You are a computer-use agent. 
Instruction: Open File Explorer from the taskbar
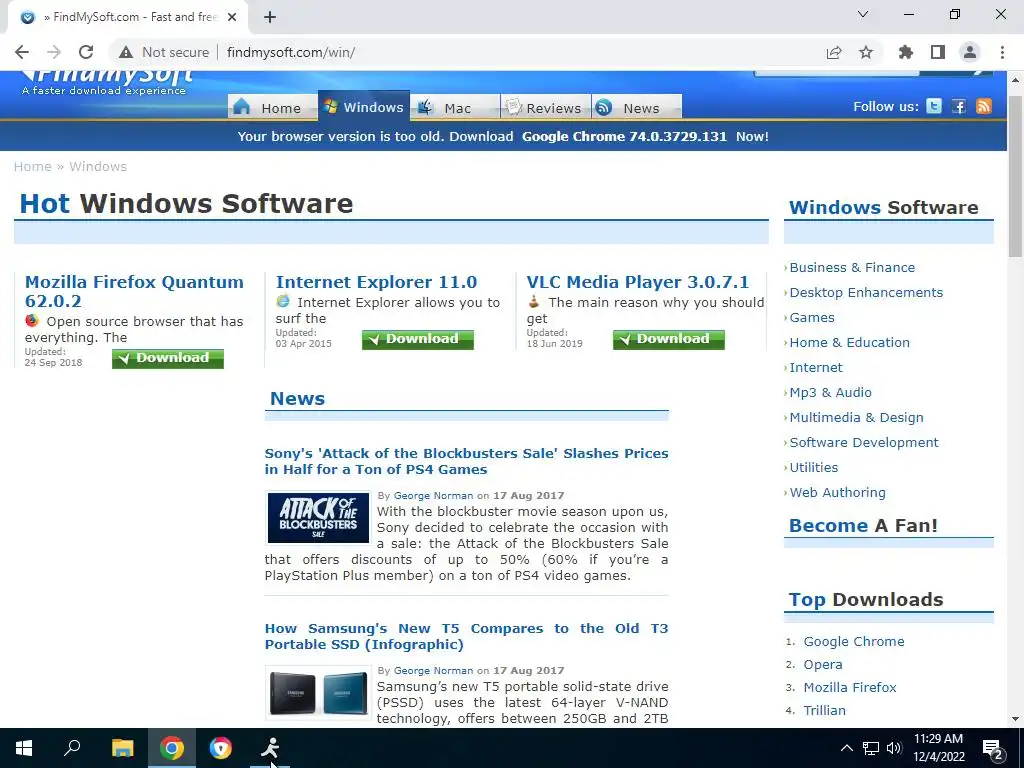coord(122,748)
